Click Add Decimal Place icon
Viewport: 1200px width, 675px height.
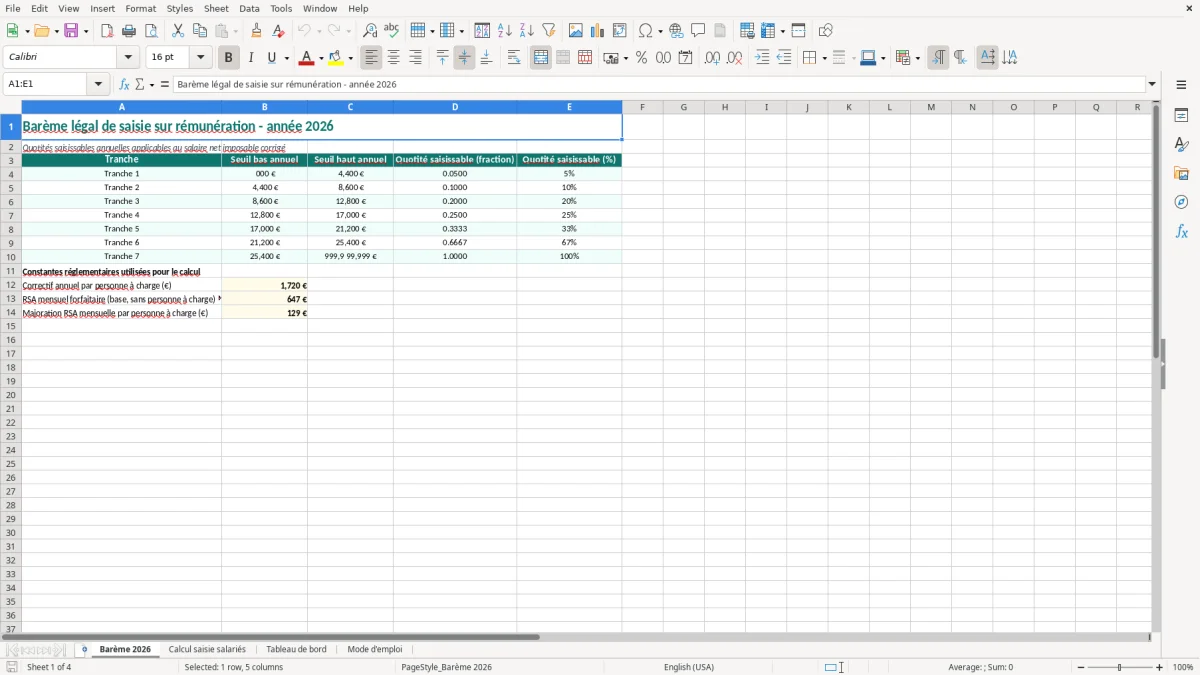tap(712, 58)
